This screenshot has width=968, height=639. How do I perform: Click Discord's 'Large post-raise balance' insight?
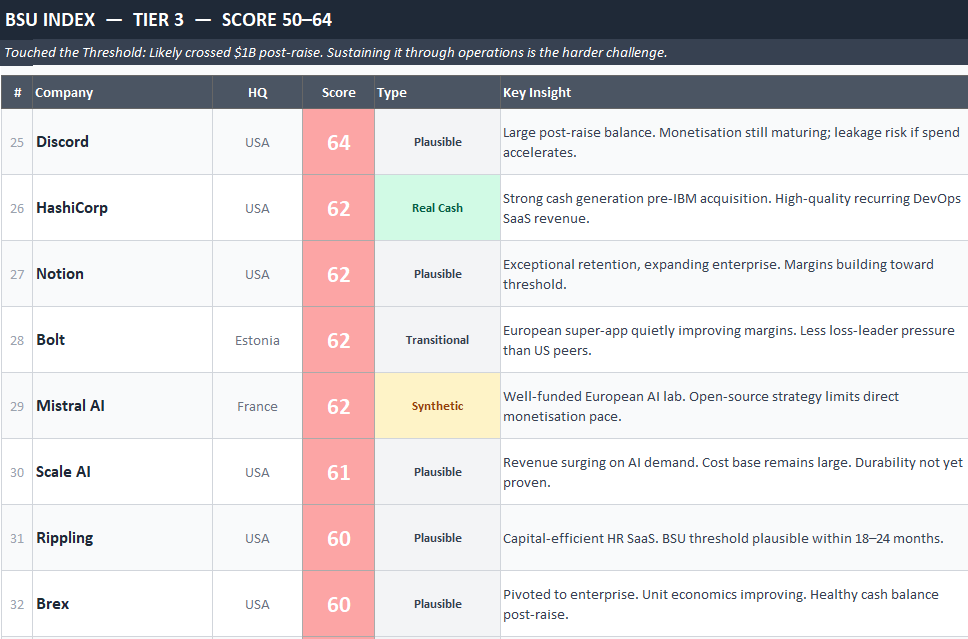(732, 142)
